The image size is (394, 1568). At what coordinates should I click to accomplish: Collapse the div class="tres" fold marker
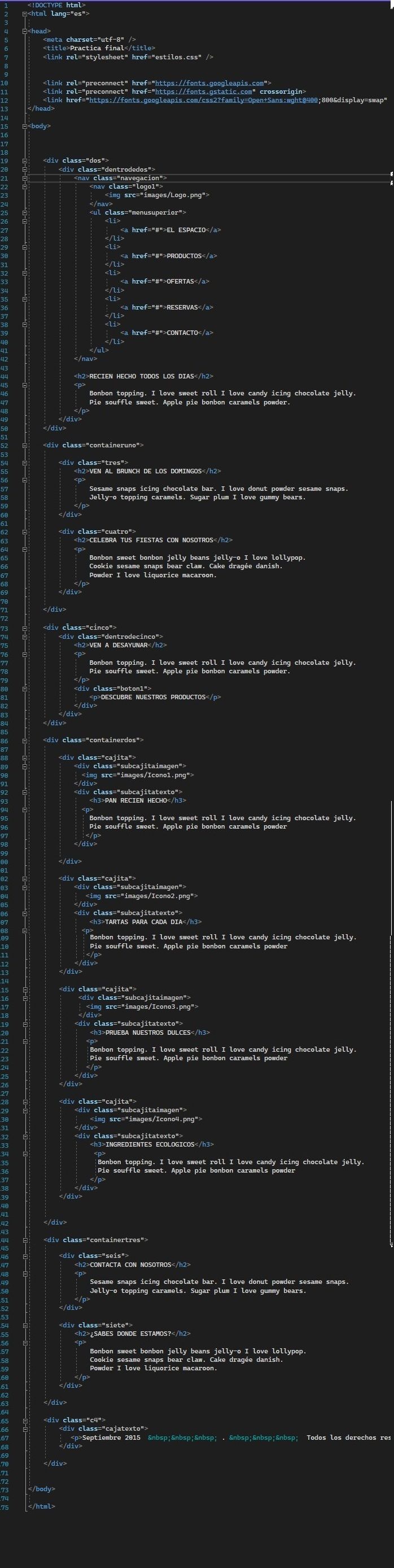tap(24, 463)
